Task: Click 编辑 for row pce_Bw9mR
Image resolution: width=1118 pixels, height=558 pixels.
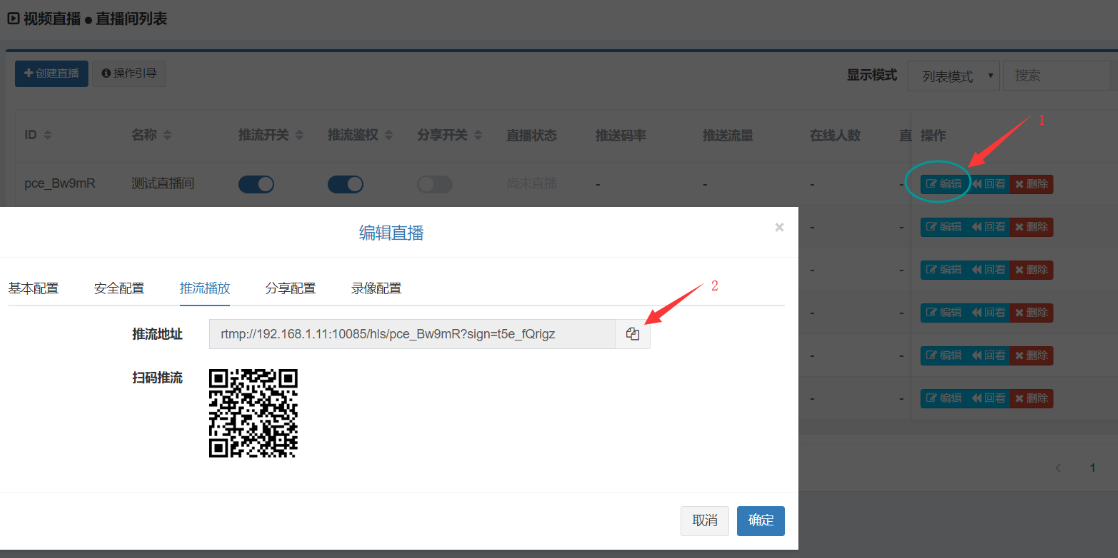Action: (x=943, y=184)
